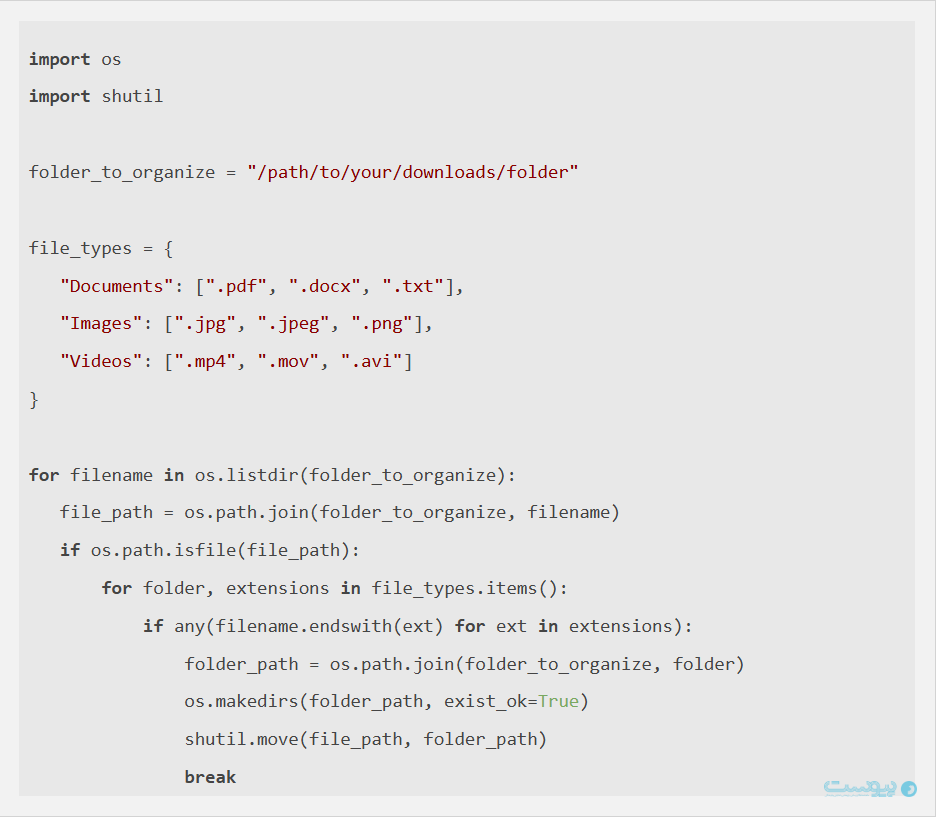Click the "import os" line
Screen dimensions: 937x817
75,59
